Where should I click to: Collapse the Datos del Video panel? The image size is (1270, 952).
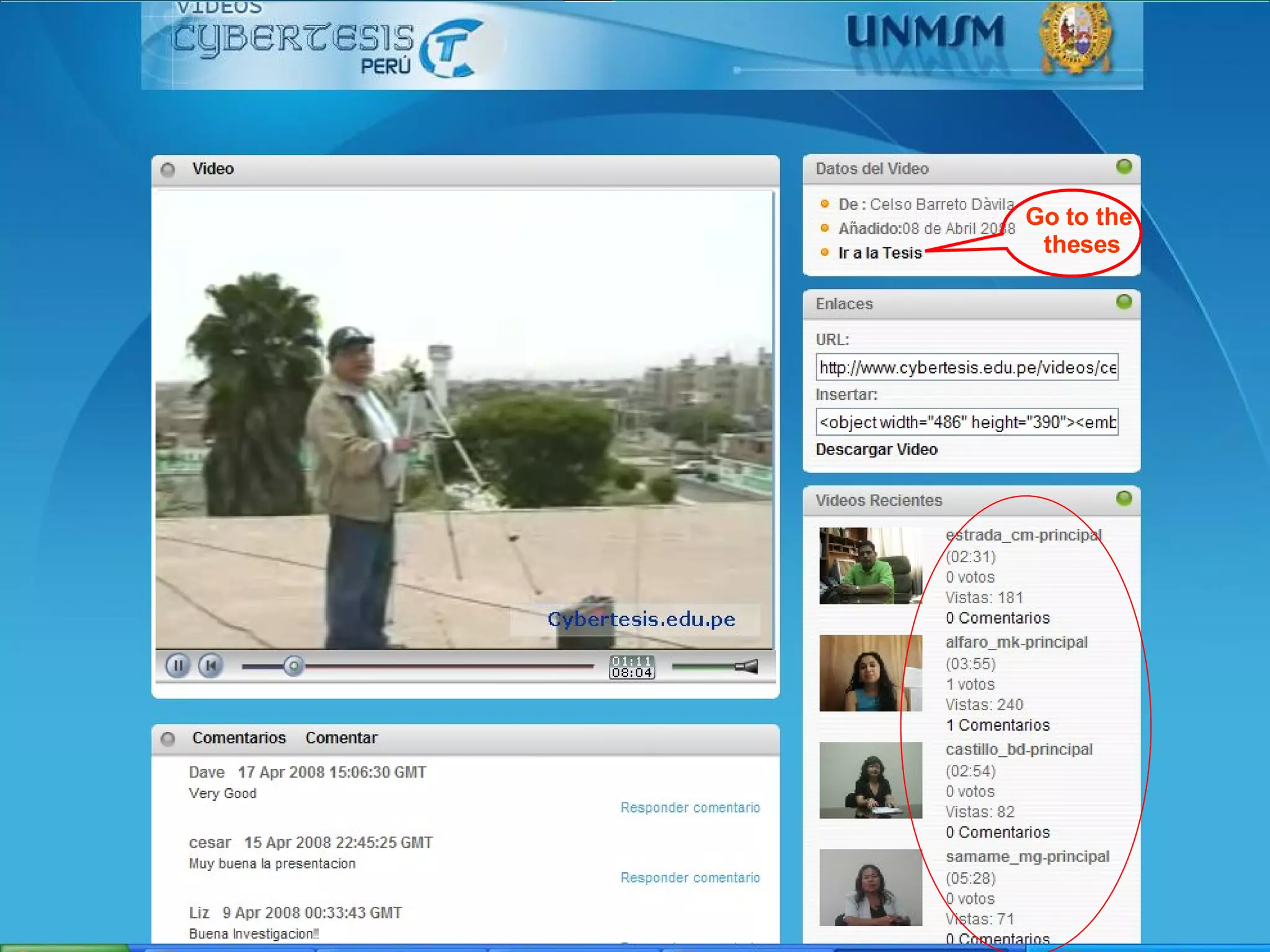1124,167
